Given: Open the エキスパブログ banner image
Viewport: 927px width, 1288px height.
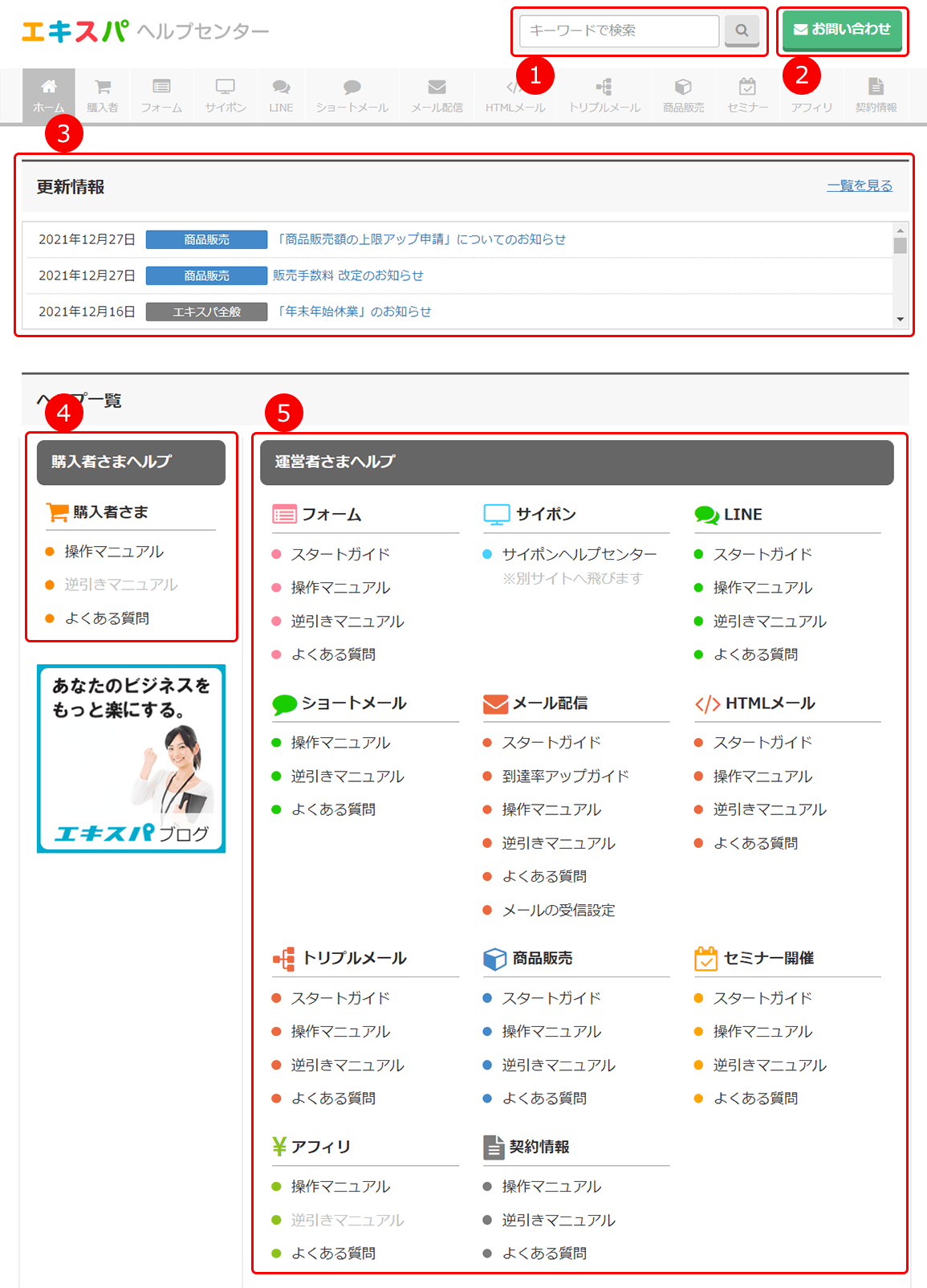Looking at the screenshot, I should pyautogui.click(x=131, y=758).
